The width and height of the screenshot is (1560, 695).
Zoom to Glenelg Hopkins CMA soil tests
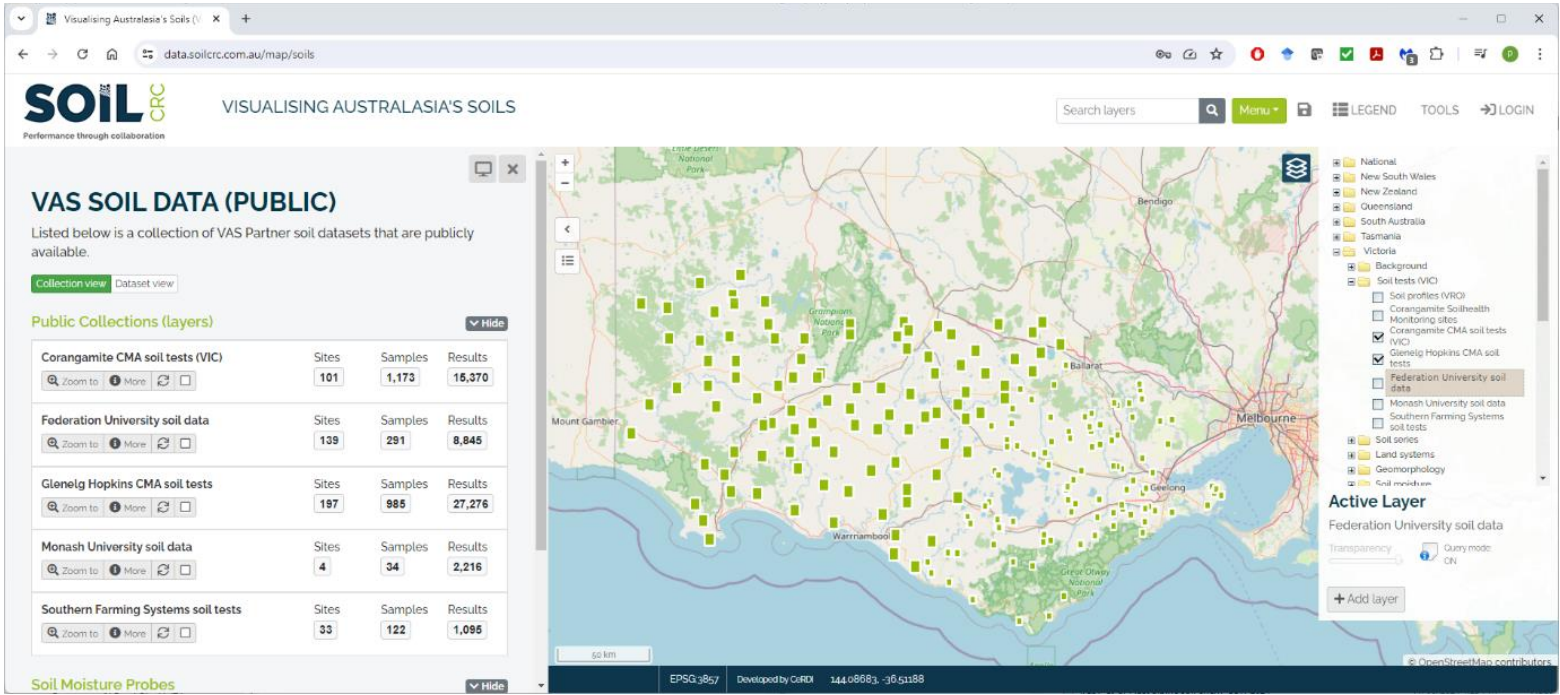click(71, 507)
